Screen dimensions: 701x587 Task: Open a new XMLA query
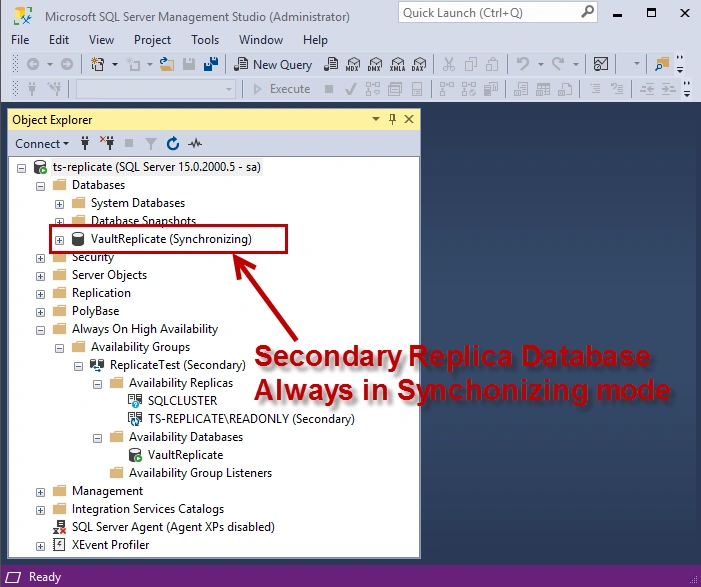tap(397, 64)
